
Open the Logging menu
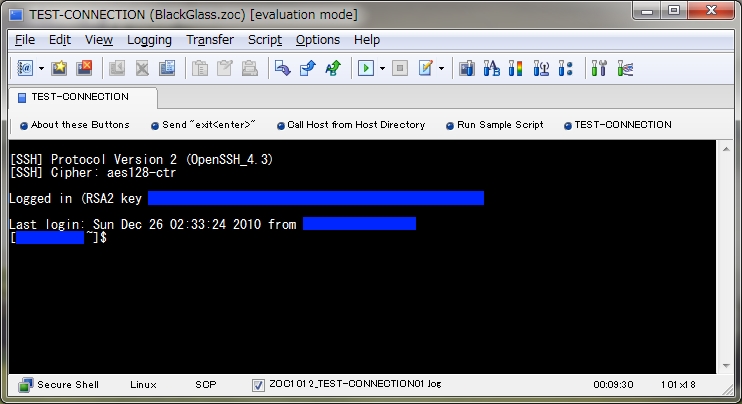149,40
